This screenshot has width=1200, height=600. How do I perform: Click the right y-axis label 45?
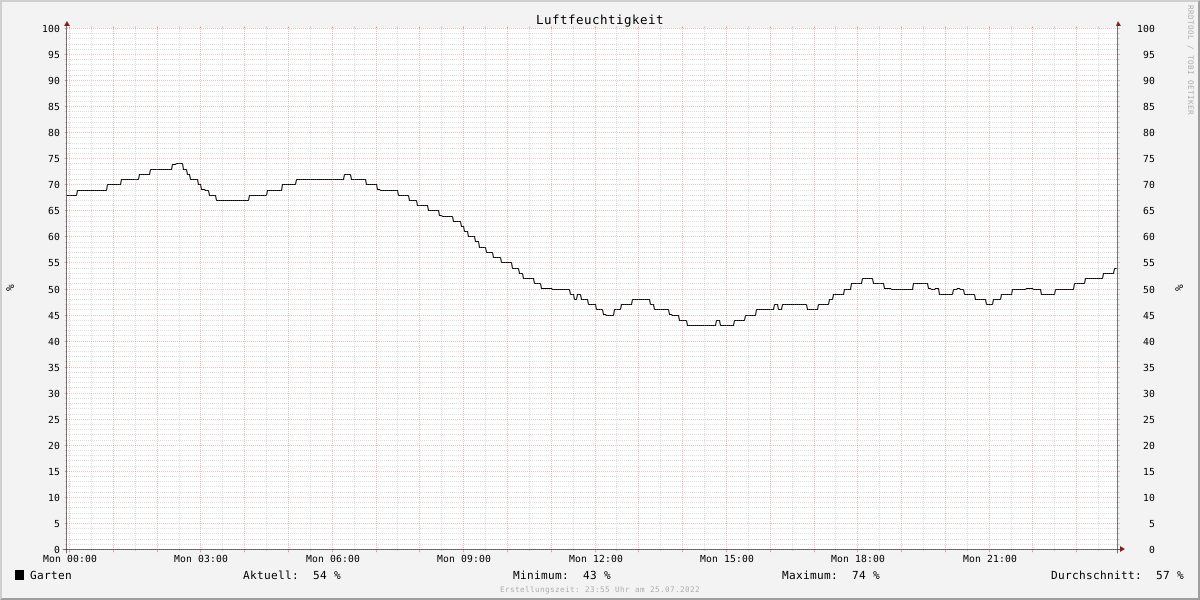[x=1149, y=316]
